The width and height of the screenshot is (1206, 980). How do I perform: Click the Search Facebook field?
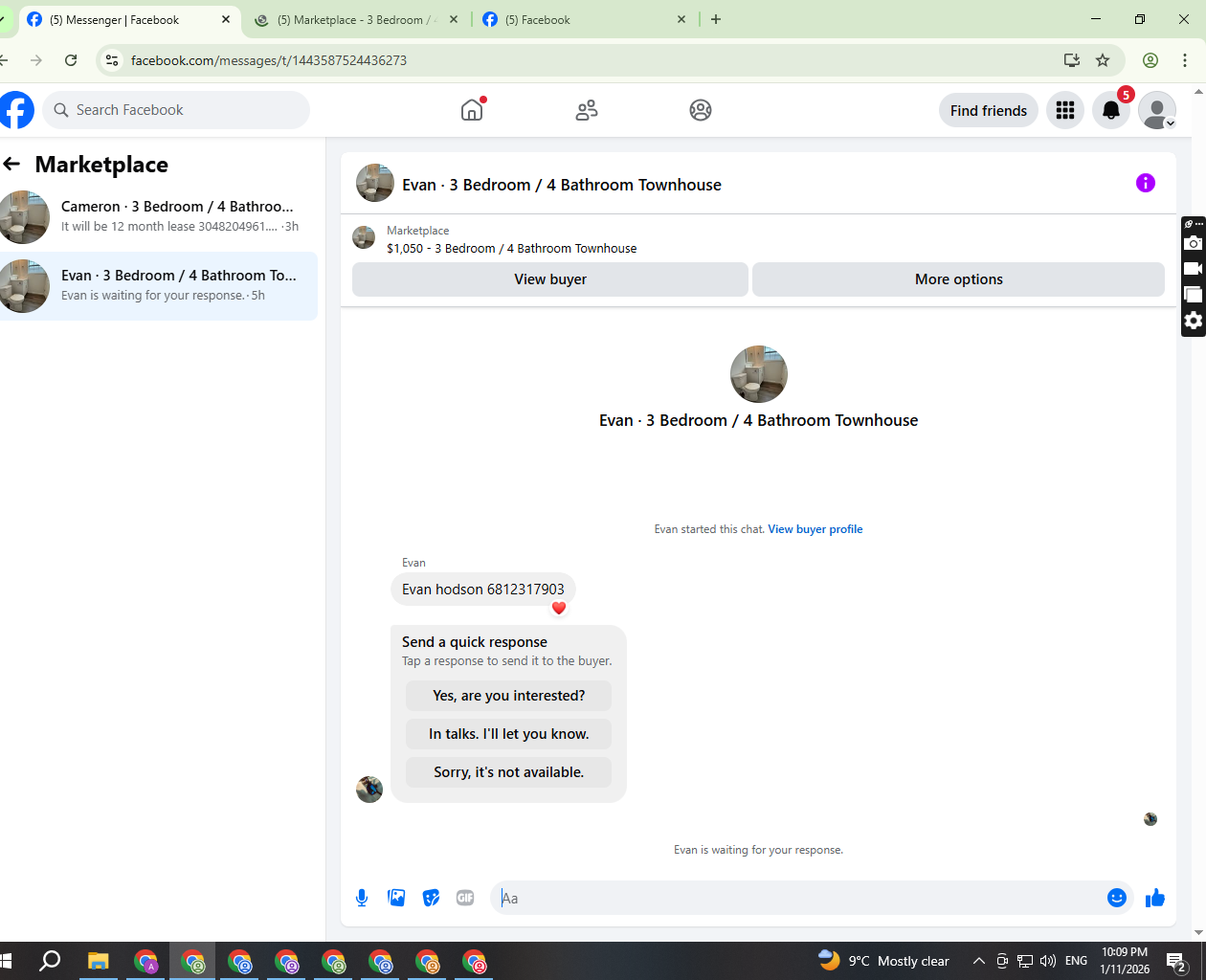pyautogui.click(x=176, y=110)
